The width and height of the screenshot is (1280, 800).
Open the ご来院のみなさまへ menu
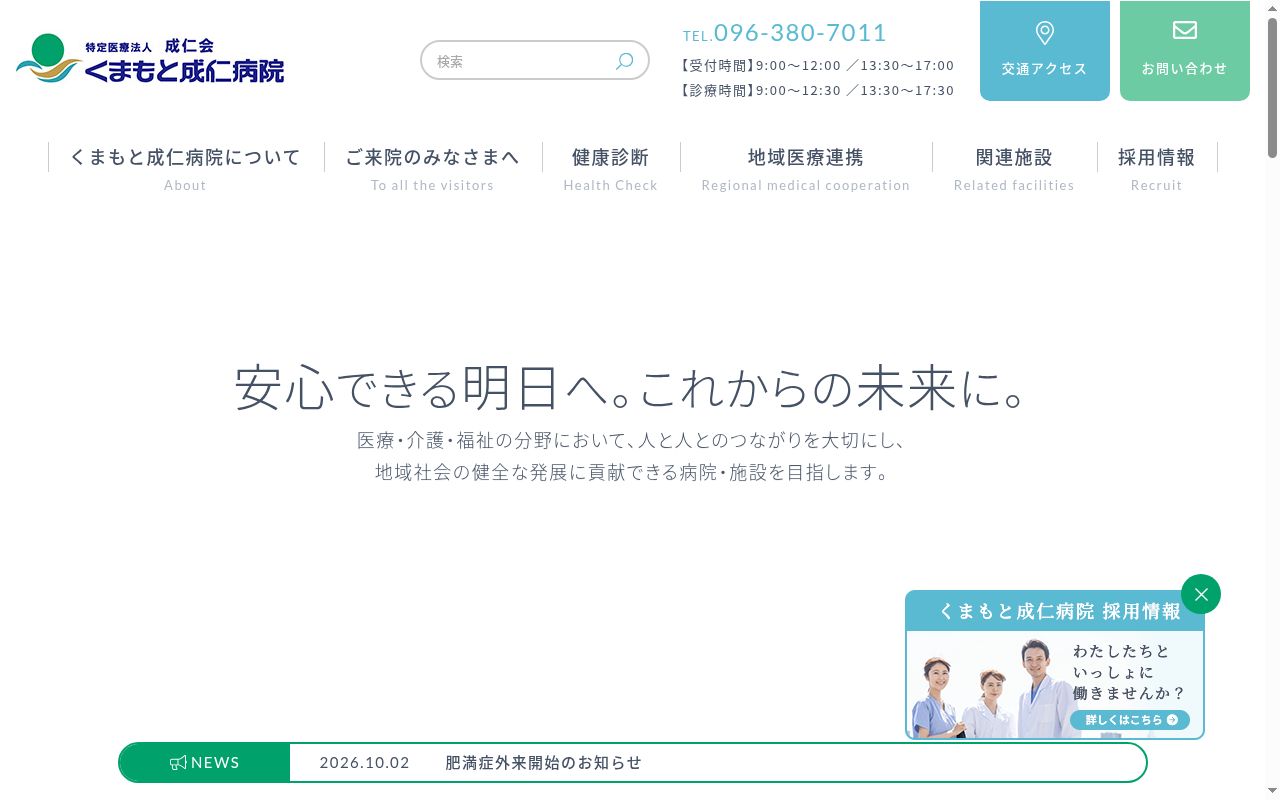433,169
